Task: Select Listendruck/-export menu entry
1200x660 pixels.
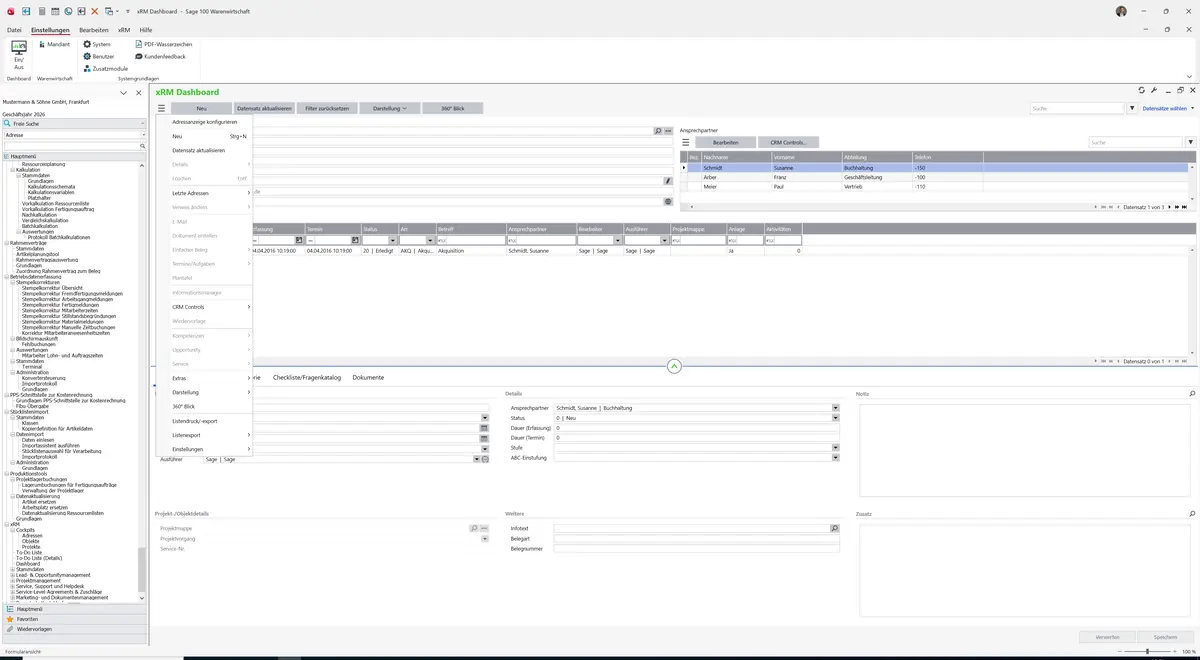Action: pyautogui.click(x=205, y=421)
